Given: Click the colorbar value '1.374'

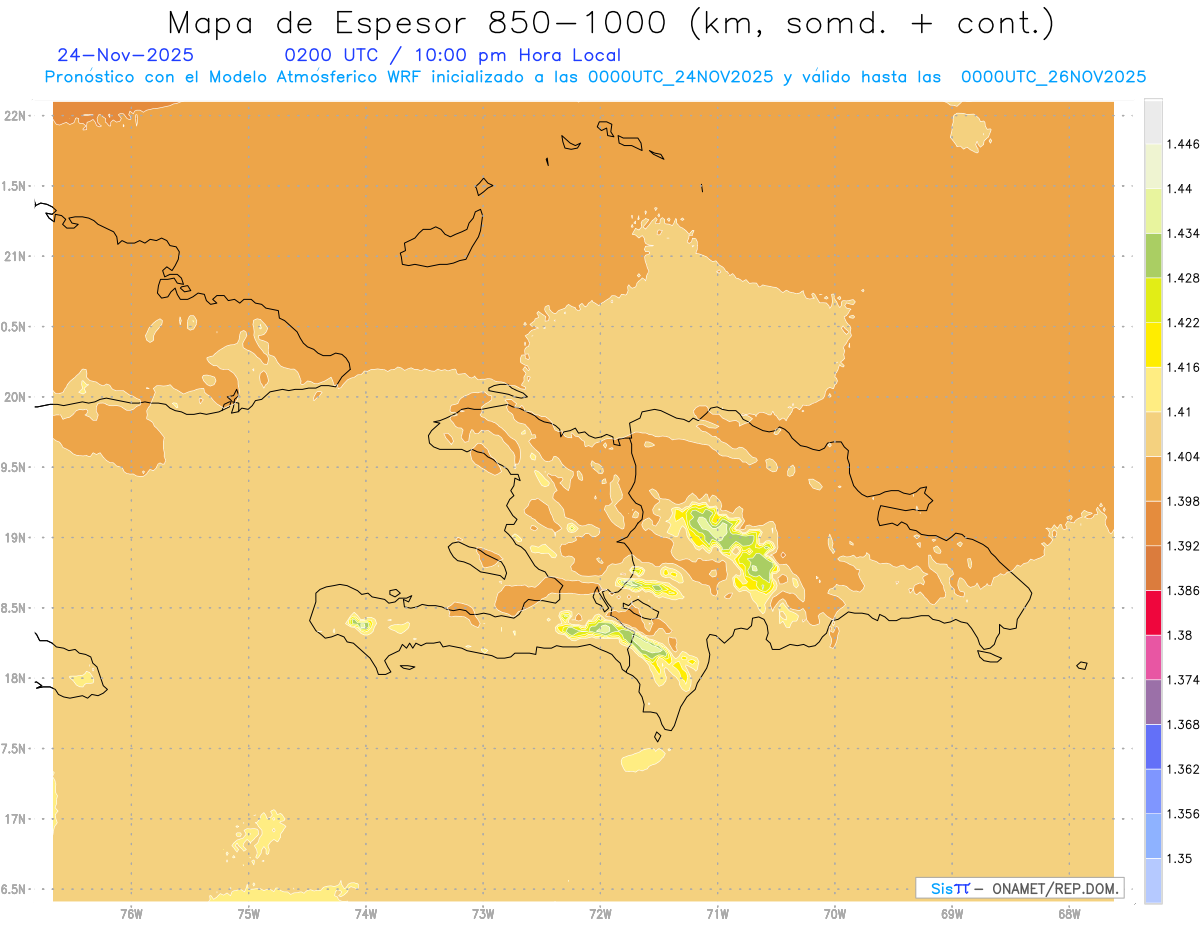Looking at the screenshot, I should point(1185,680).
